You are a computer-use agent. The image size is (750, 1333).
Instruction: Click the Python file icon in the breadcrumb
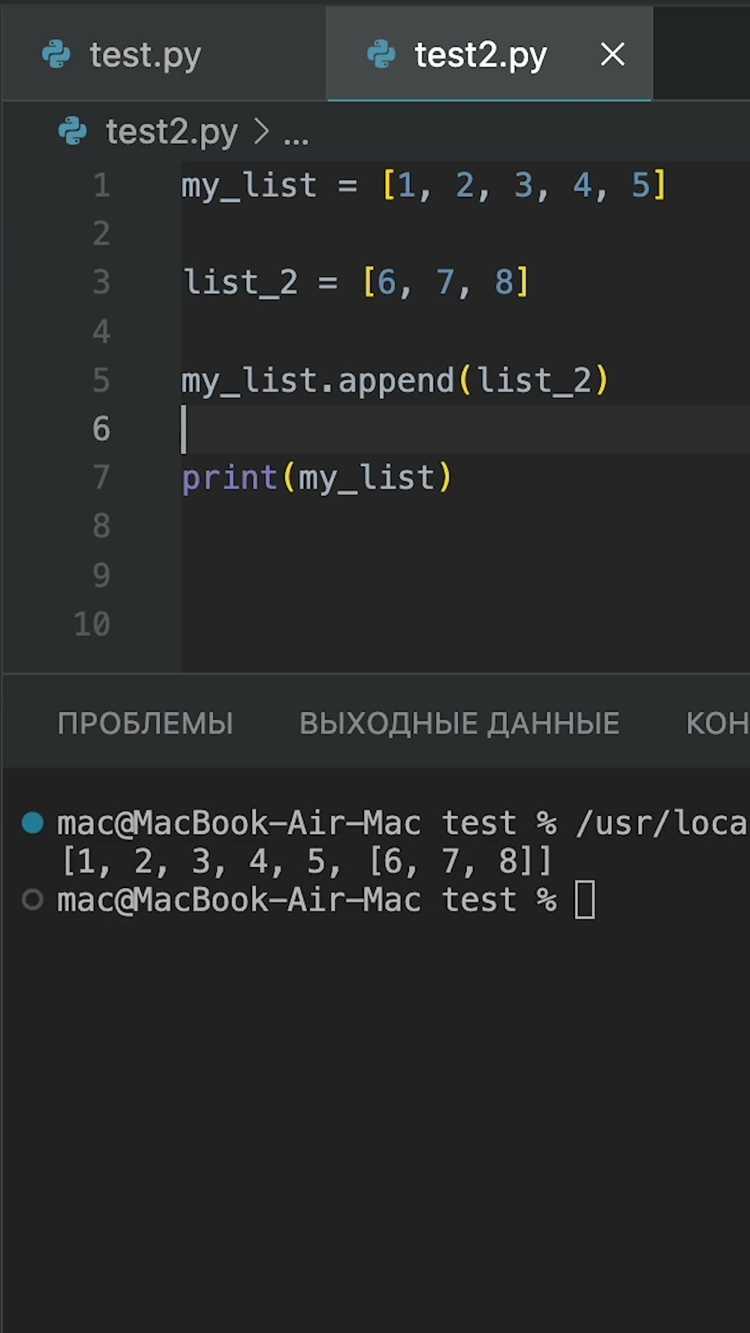click(x=73, y=132)
